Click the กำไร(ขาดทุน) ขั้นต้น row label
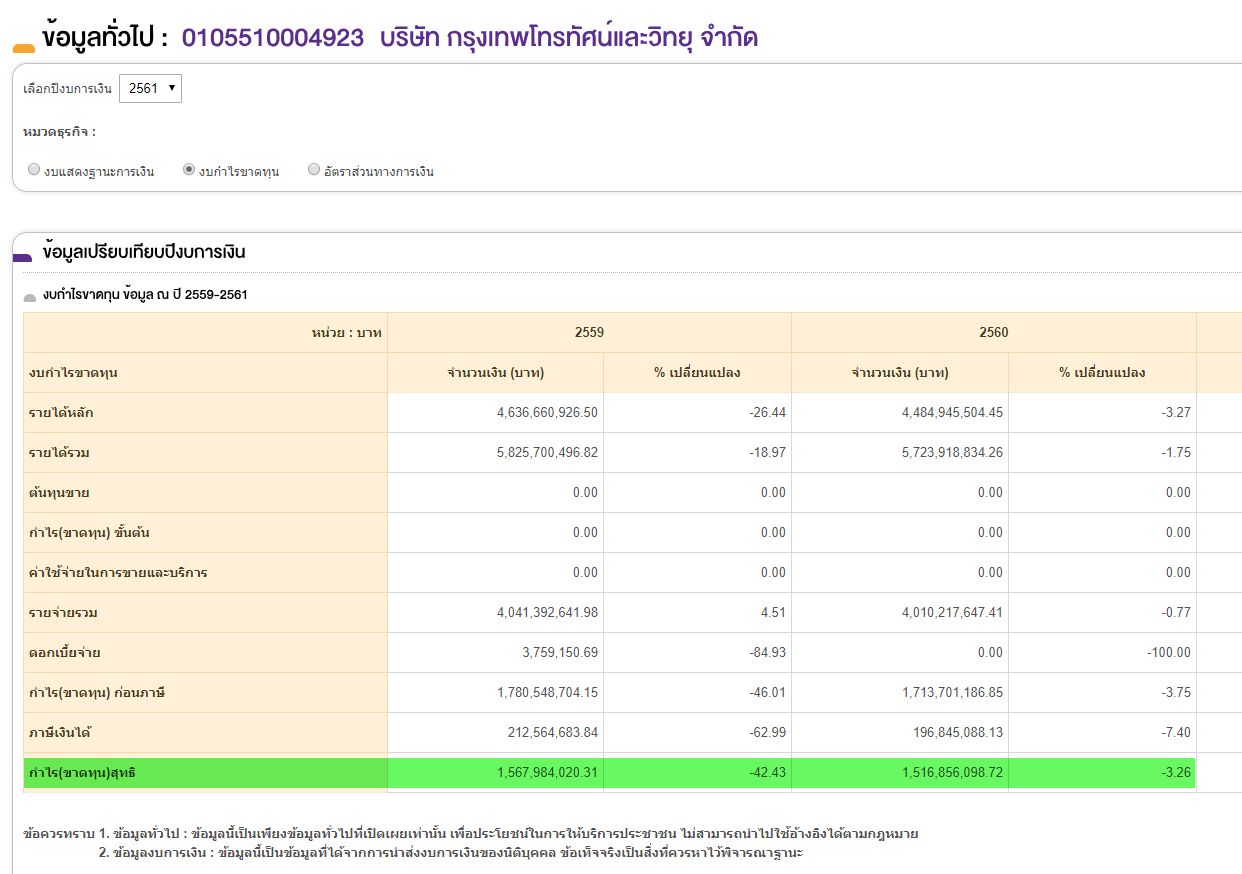This screenshot has width=1242, height=874. [90, 533]
